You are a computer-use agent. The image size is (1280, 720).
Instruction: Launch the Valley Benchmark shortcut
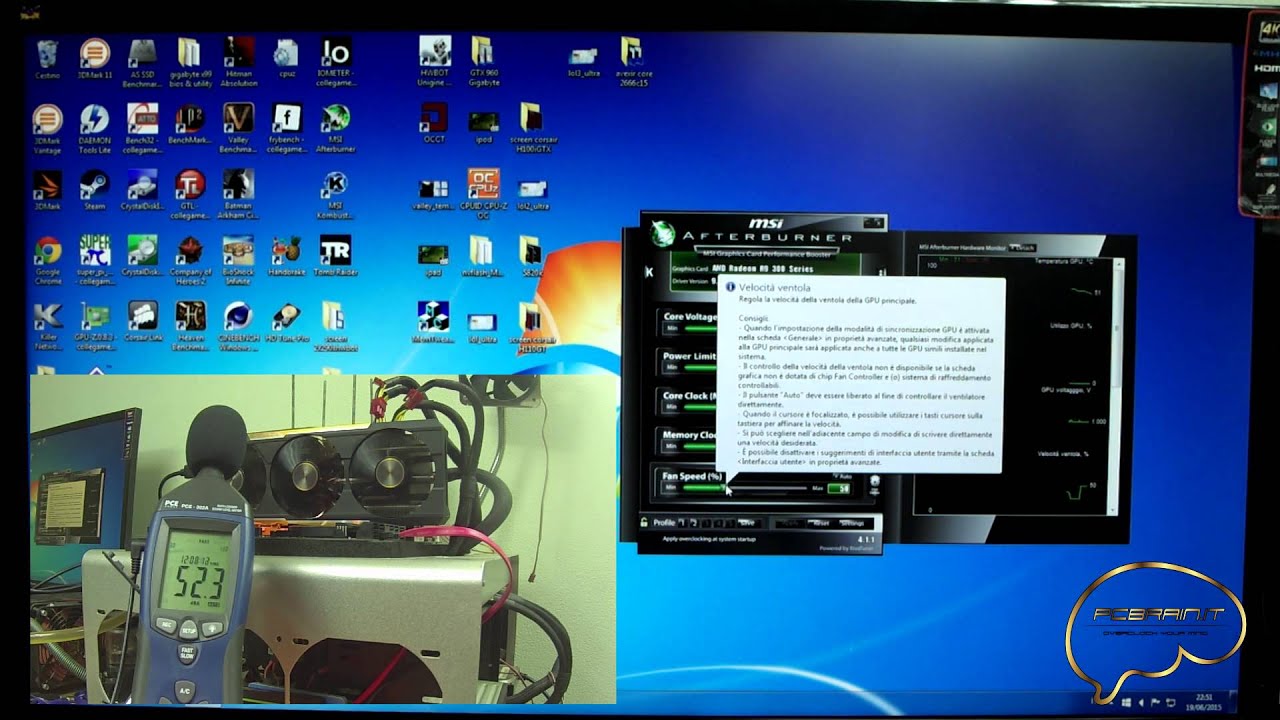[x=238, y=128]
